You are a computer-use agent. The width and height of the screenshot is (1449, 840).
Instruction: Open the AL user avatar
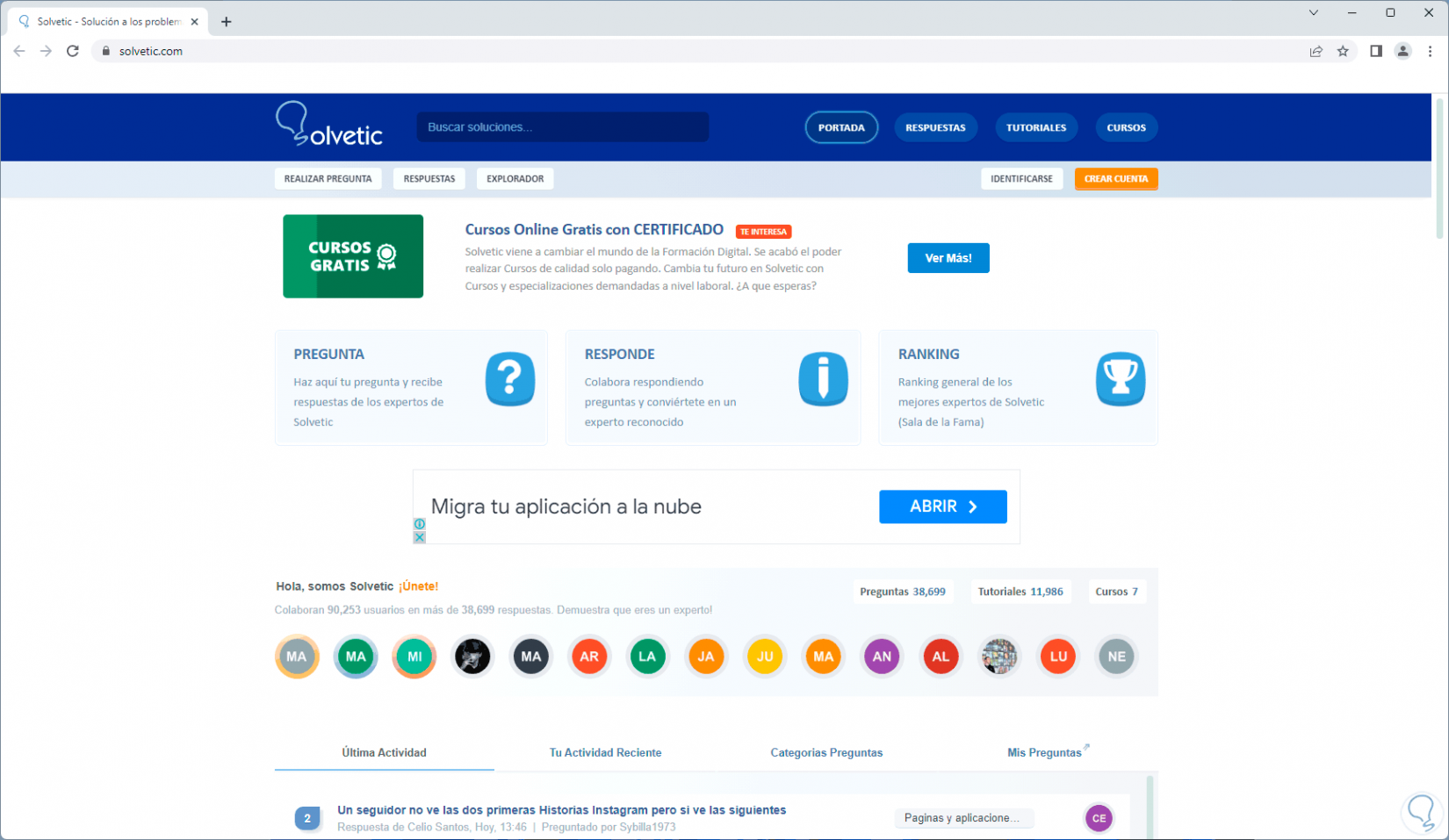coord(941,657)
